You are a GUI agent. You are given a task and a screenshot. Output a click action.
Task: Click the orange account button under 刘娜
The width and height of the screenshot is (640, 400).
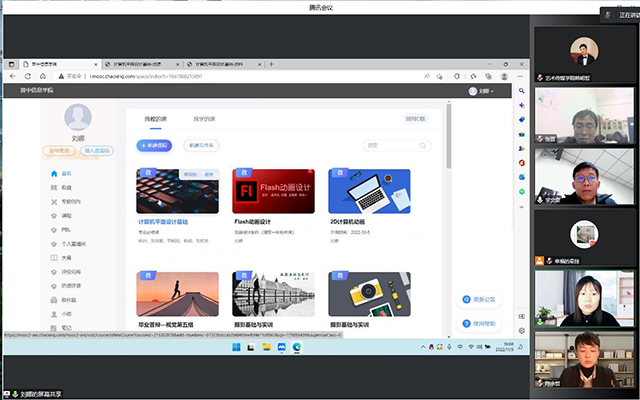pyautogui.click(x=59, y=151)
